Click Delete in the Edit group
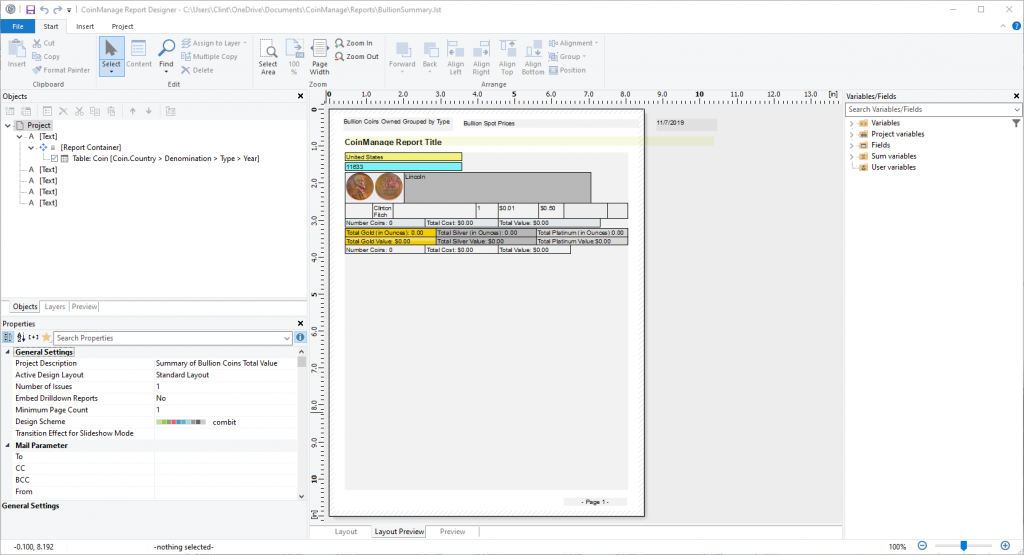 coord(197,70)
